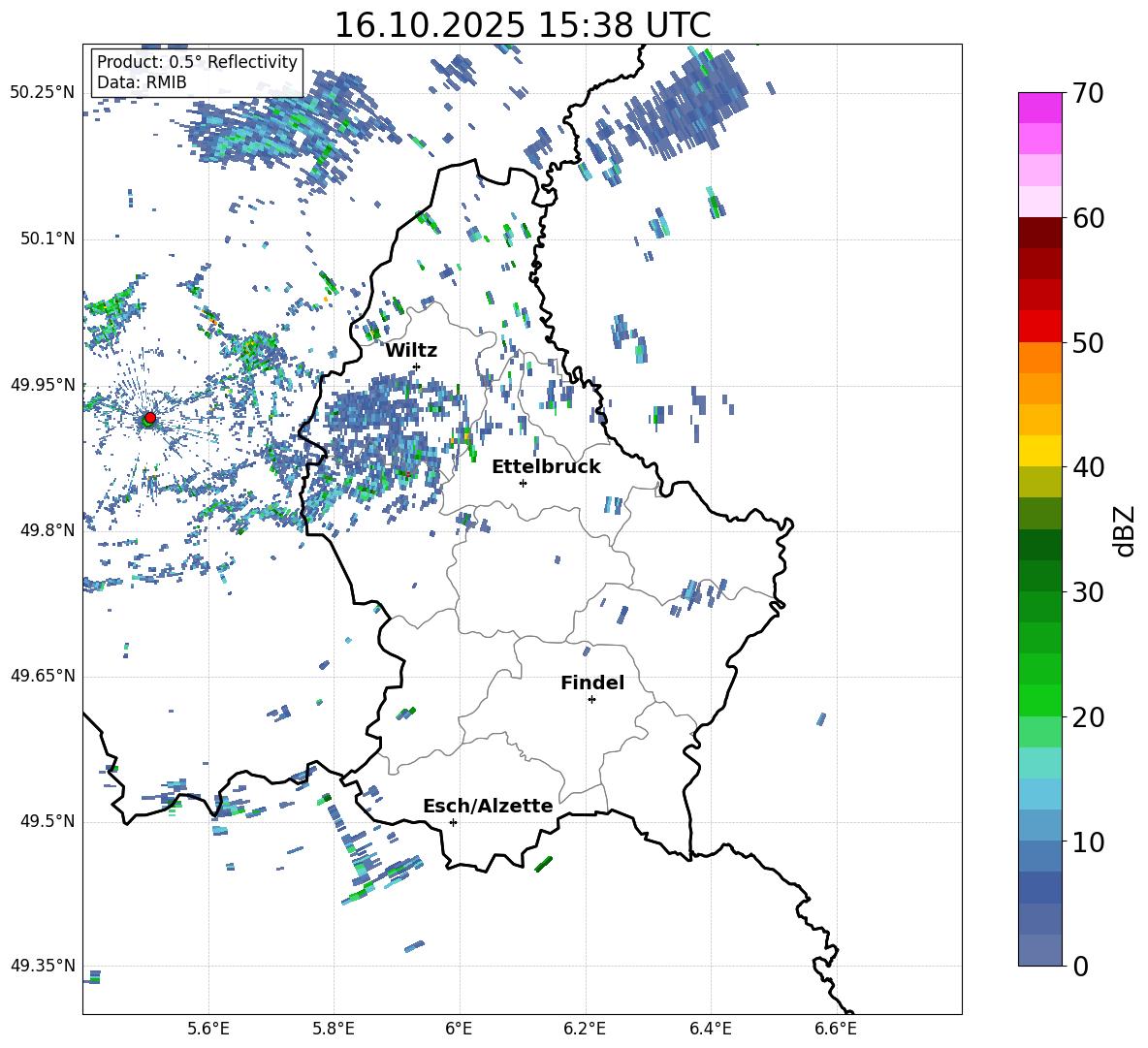Click the 5.6°E longitude label

pos(208,1029)
